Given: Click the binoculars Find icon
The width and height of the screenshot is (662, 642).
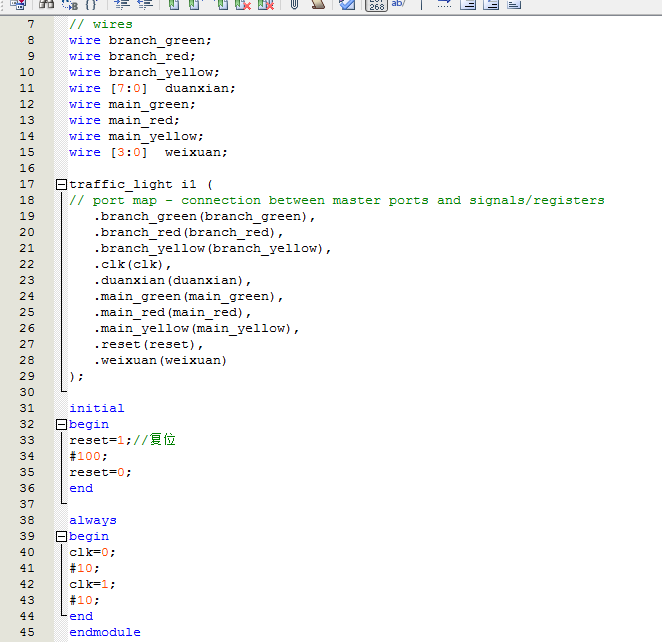Looking at the screenshot, I should tap(46, 4).
